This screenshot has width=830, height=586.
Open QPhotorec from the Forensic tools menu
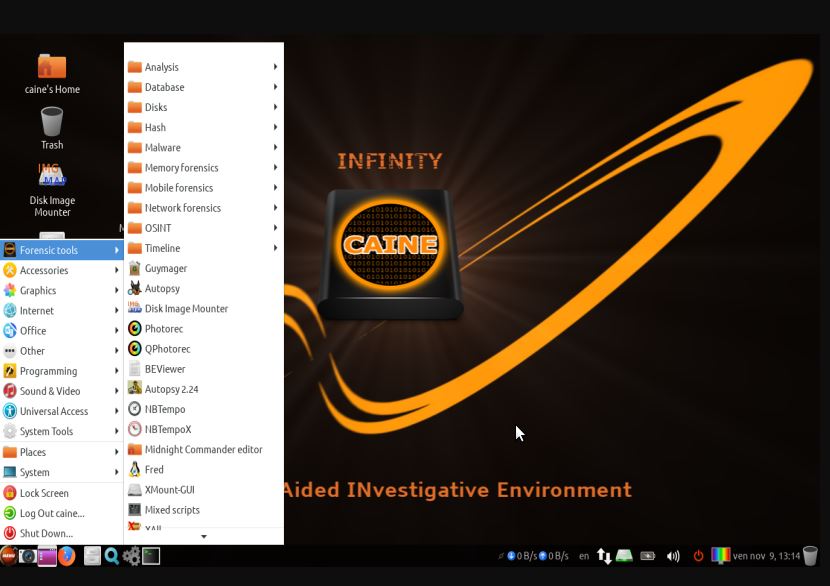tap(204, 349)
